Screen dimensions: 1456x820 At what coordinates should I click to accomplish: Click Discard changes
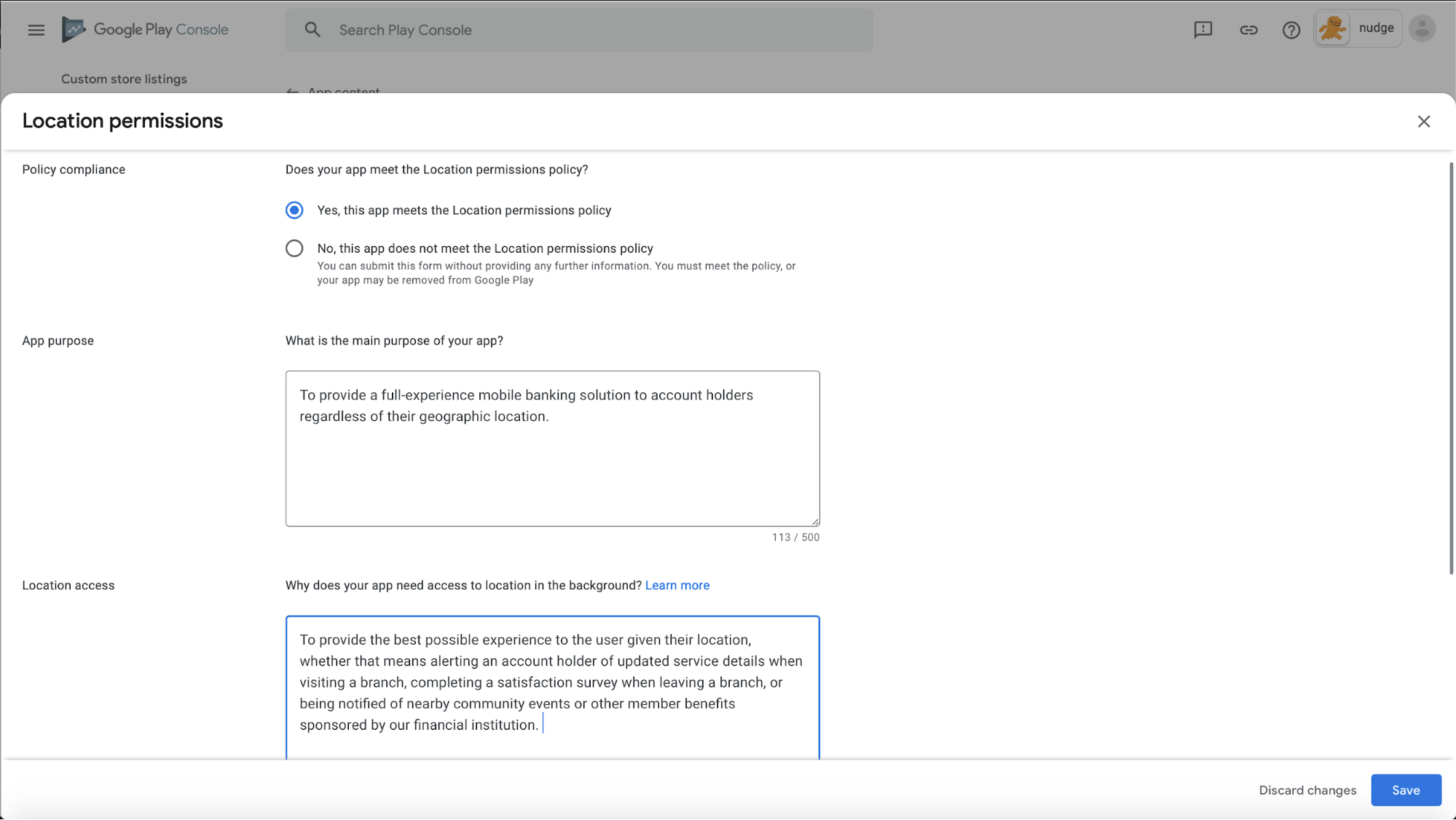tap(1307, 790)
